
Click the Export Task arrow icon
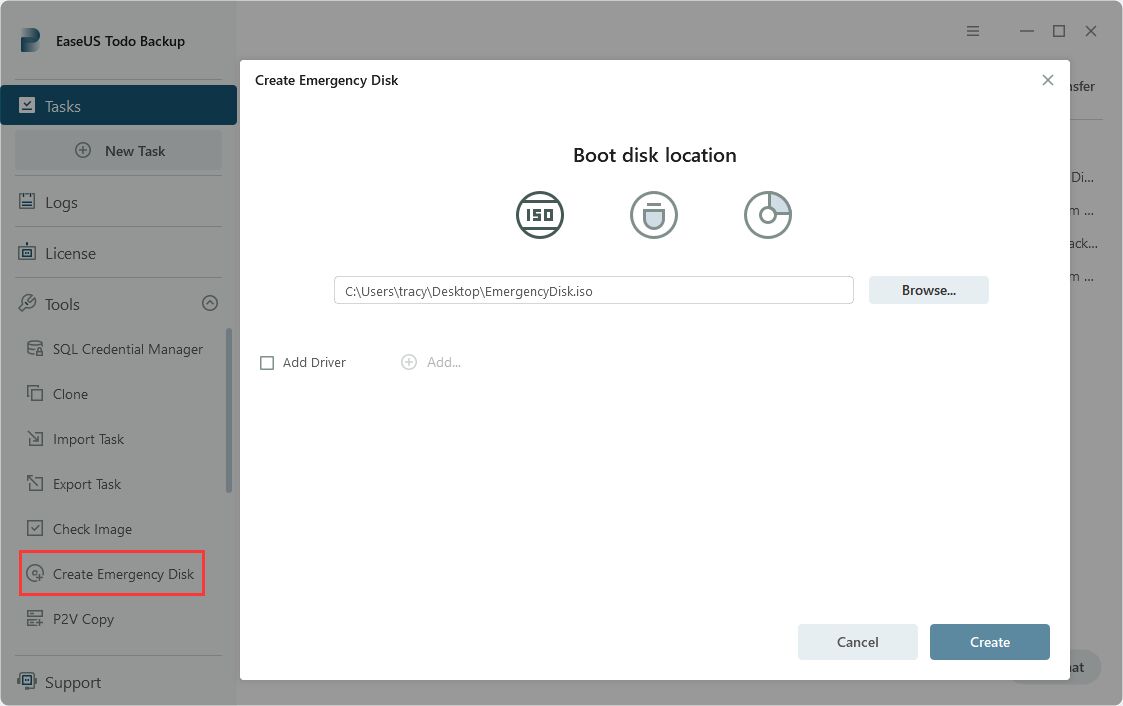(x=34, y=483)
